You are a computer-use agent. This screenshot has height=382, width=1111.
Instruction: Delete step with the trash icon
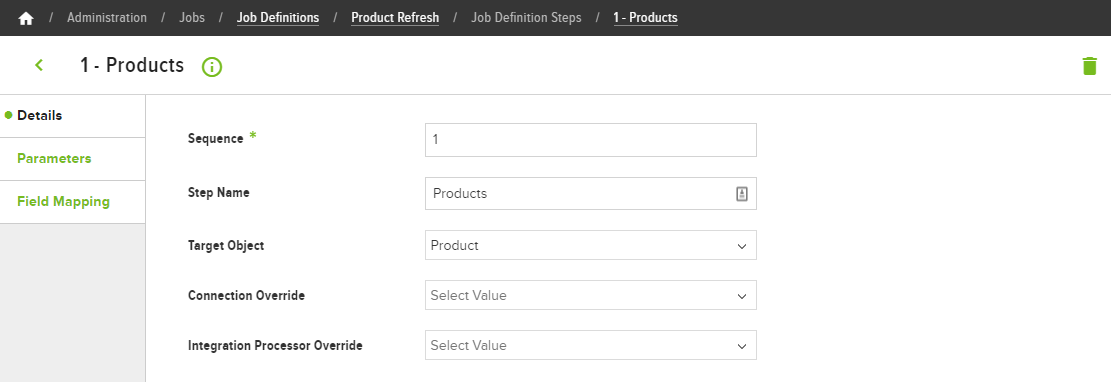click(1089, 66)
